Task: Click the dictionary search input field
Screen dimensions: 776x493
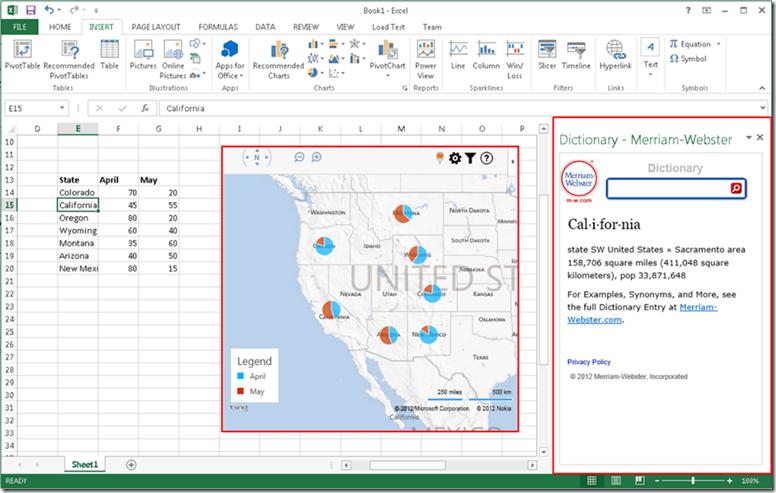Action: [669, 188]
